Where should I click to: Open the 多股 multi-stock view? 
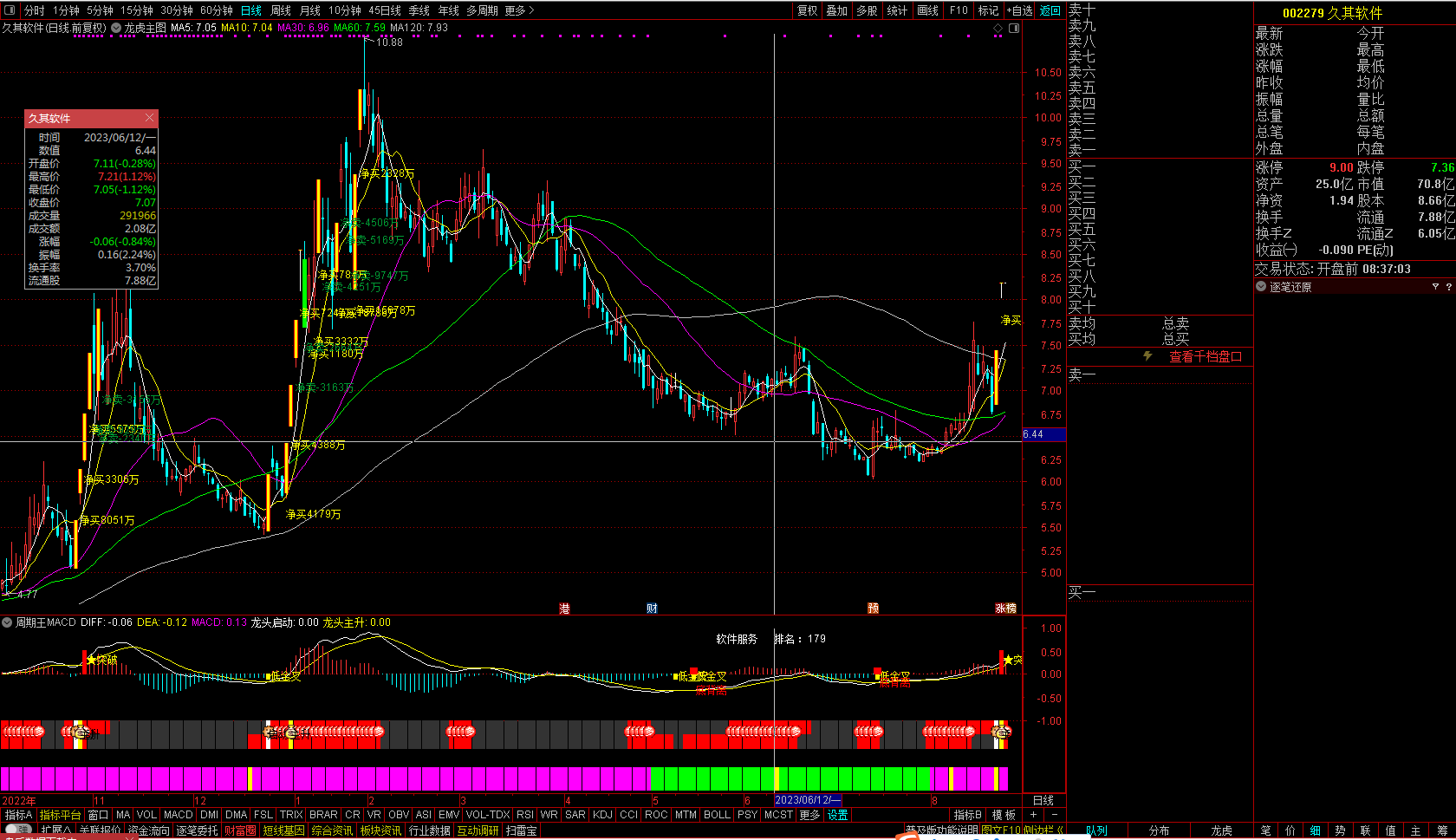pos(867,10)
